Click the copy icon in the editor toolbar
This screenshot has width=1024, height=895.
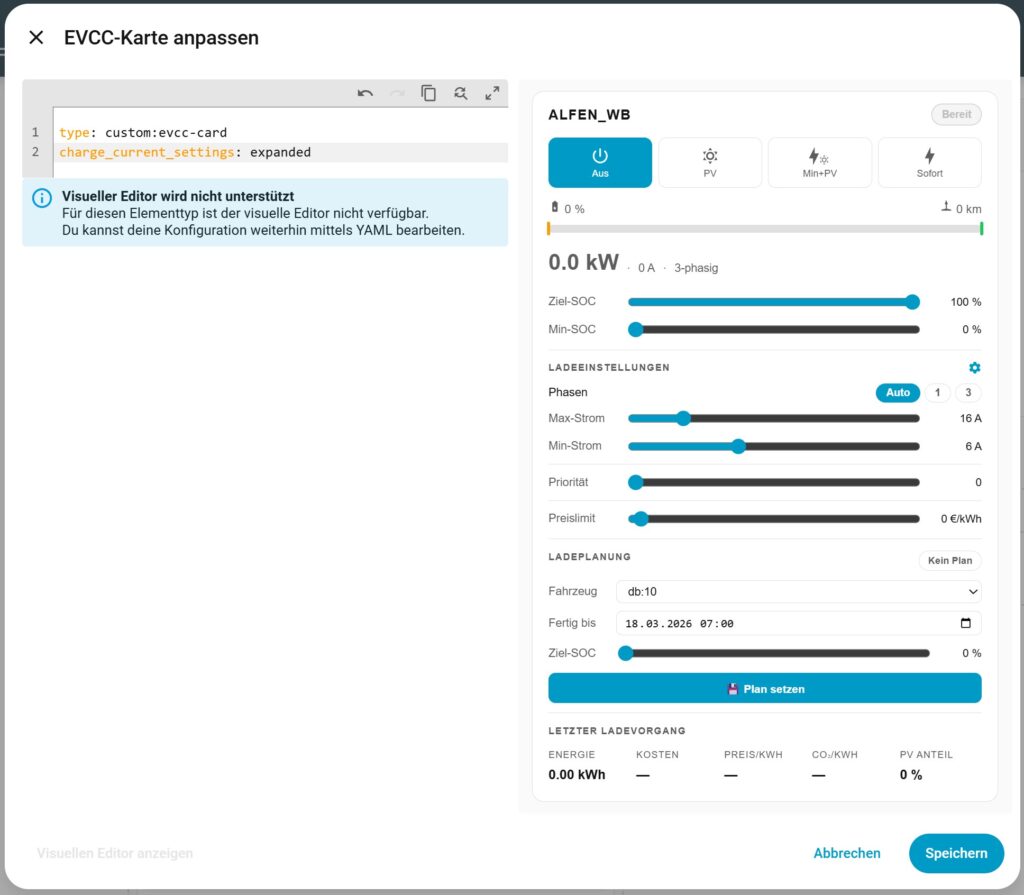428,93
